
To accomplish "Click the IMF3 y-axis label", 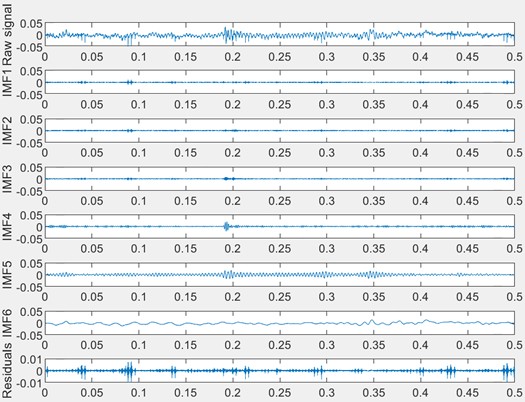I will [7, 179].
